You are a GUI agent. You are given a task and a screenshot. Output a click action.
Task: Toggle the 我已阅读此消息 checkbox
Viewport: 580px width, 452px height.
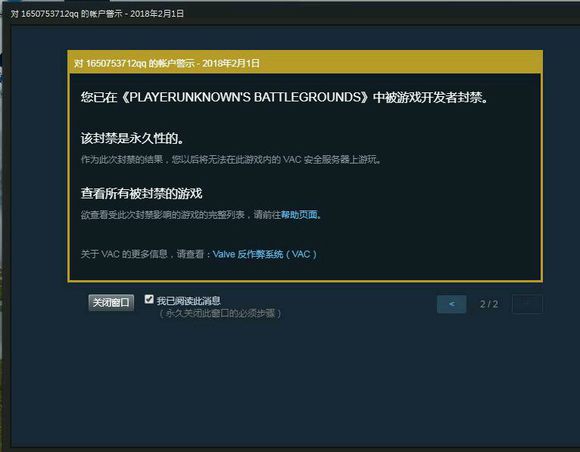pyautogui.click(x=149, y=299)
